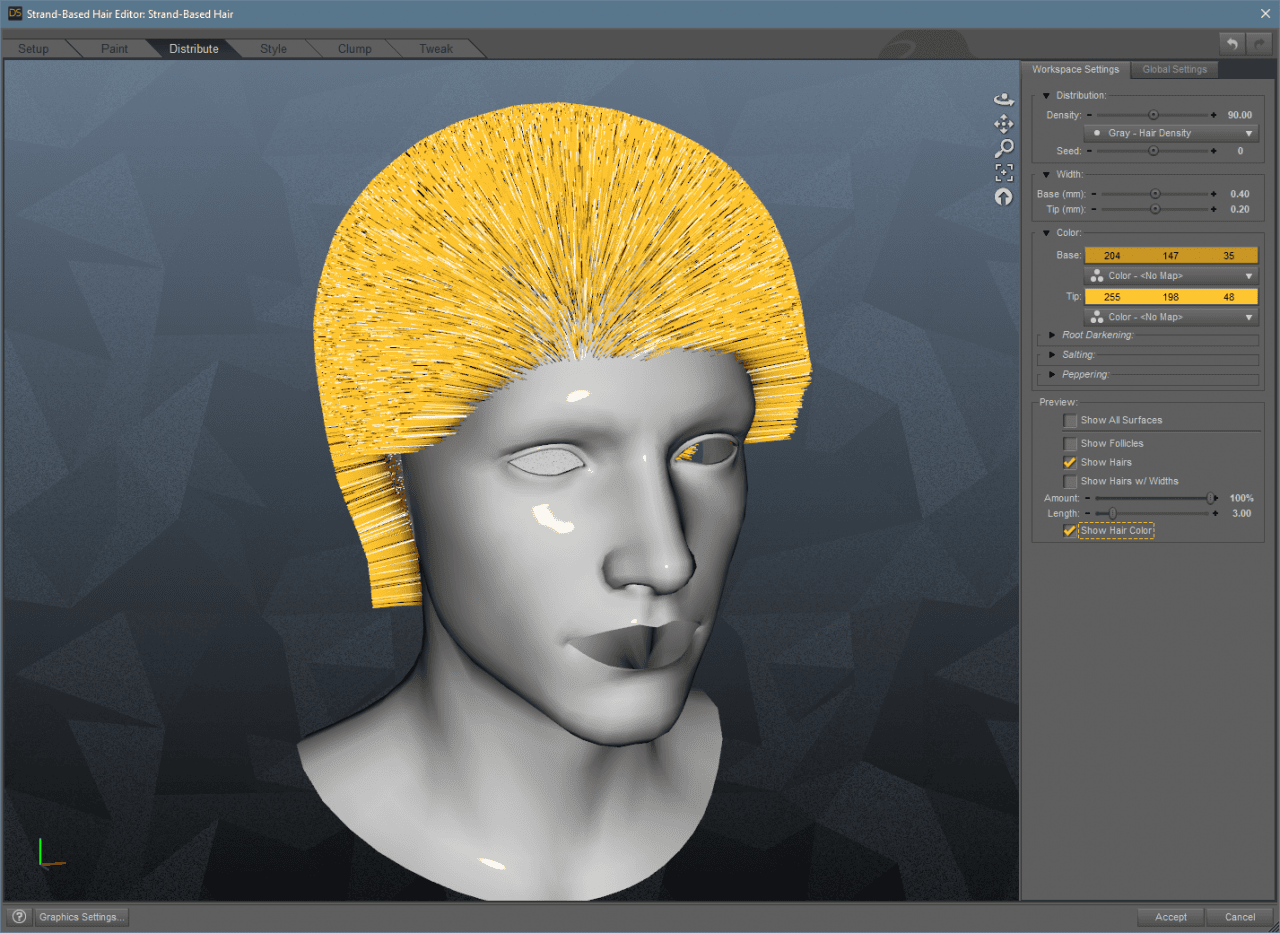
Task: Expand the Root Darkening section
Action: coord(1052,336)
